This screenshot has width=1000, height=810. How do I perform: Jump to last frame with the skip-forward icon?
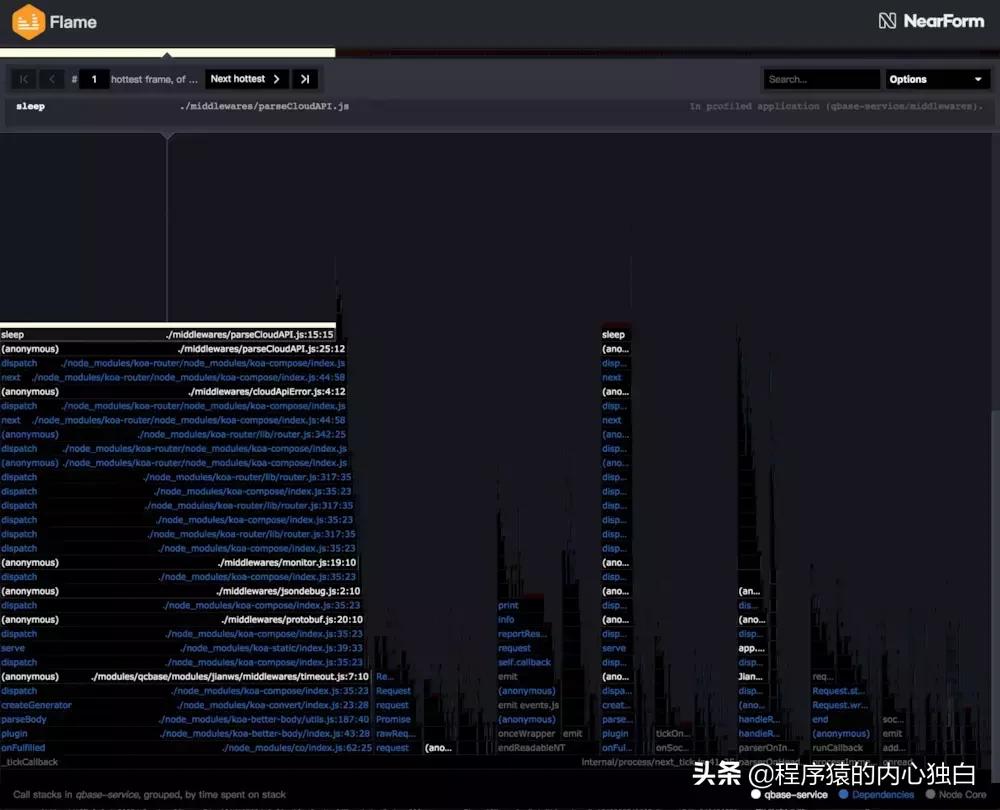tap(304, 78)
